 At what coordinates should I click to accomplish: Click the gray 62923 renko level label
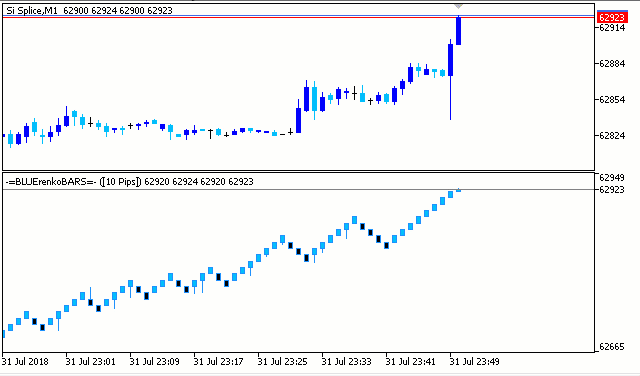612,189
